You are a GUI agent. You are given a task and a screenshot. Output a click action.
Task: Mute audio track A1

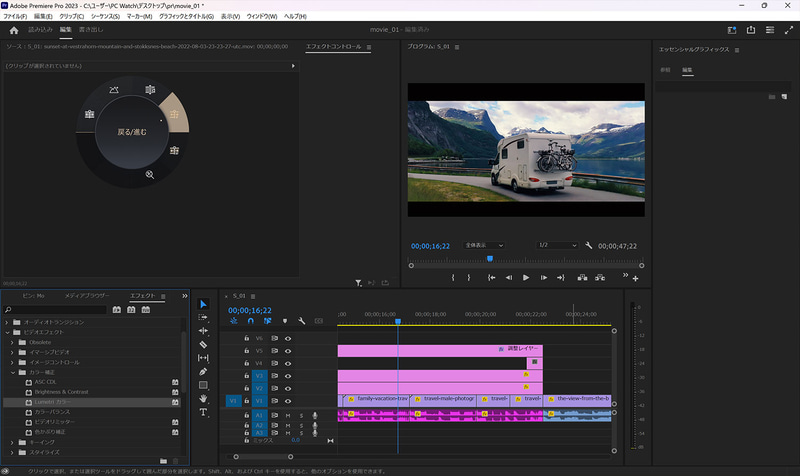[x=288, y=415]
